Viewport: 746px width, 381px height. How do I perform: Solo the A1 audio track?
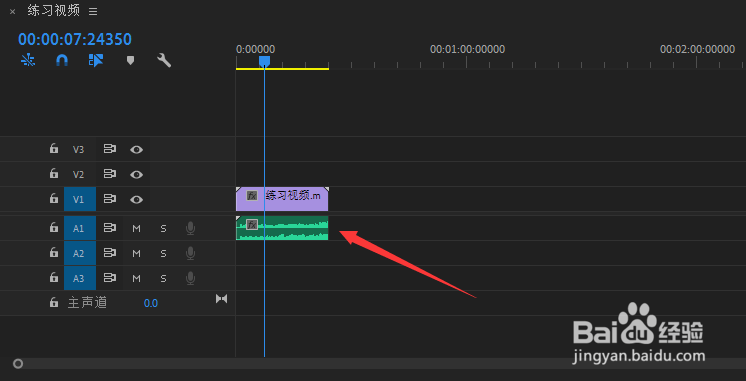pos(163,229)
